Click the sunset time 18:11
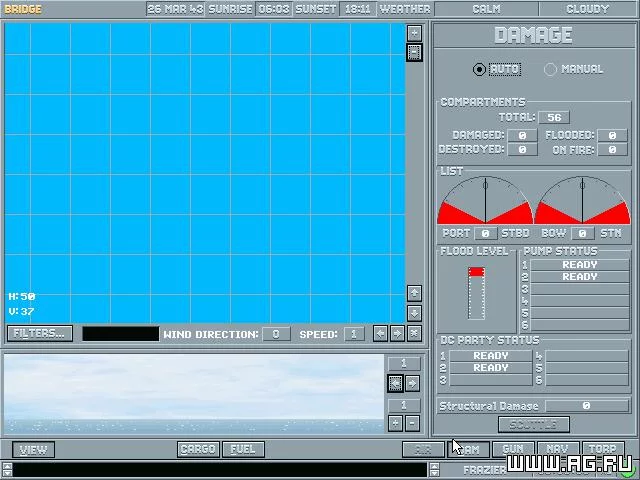The image size is (640, 480). pyautogui.click(x=358, y=9)
